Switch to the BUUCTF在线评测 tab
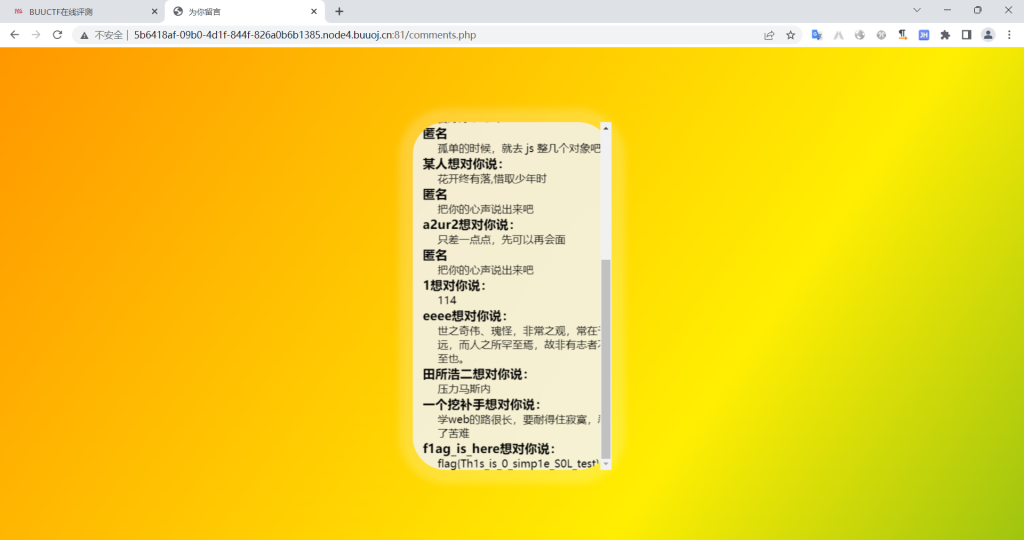Screen dimensions: 1024x540 pos(80,11)
